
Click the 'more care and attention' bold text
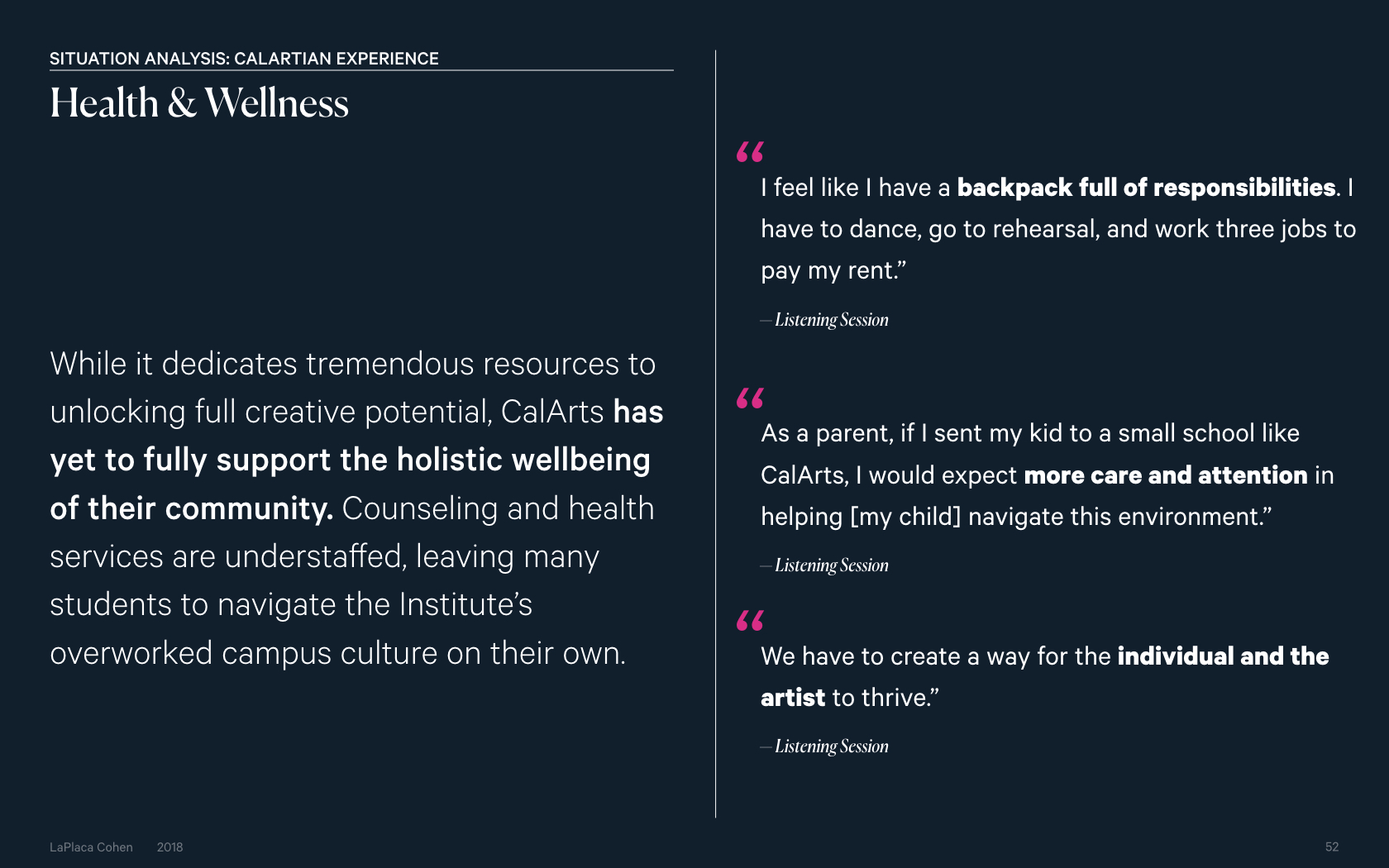tap(1166, 475)
